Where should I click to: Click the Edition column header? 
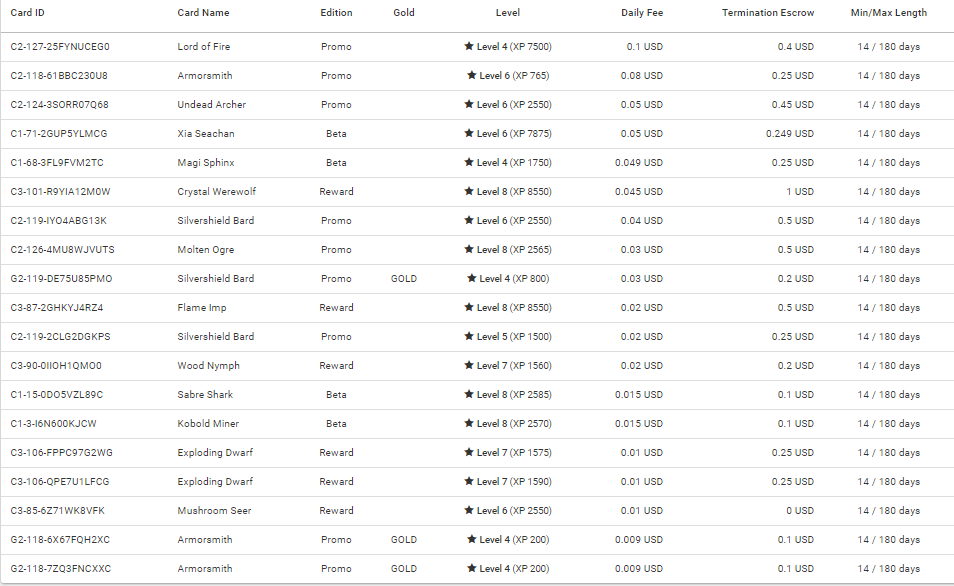(x=336, y=13)
